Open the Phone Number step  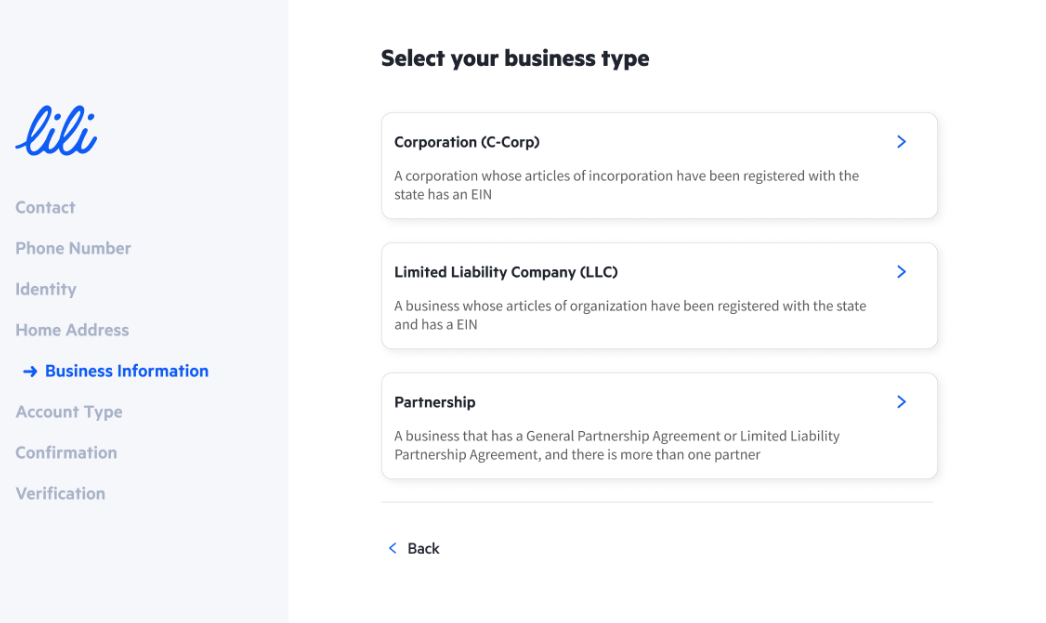[73, 248]
